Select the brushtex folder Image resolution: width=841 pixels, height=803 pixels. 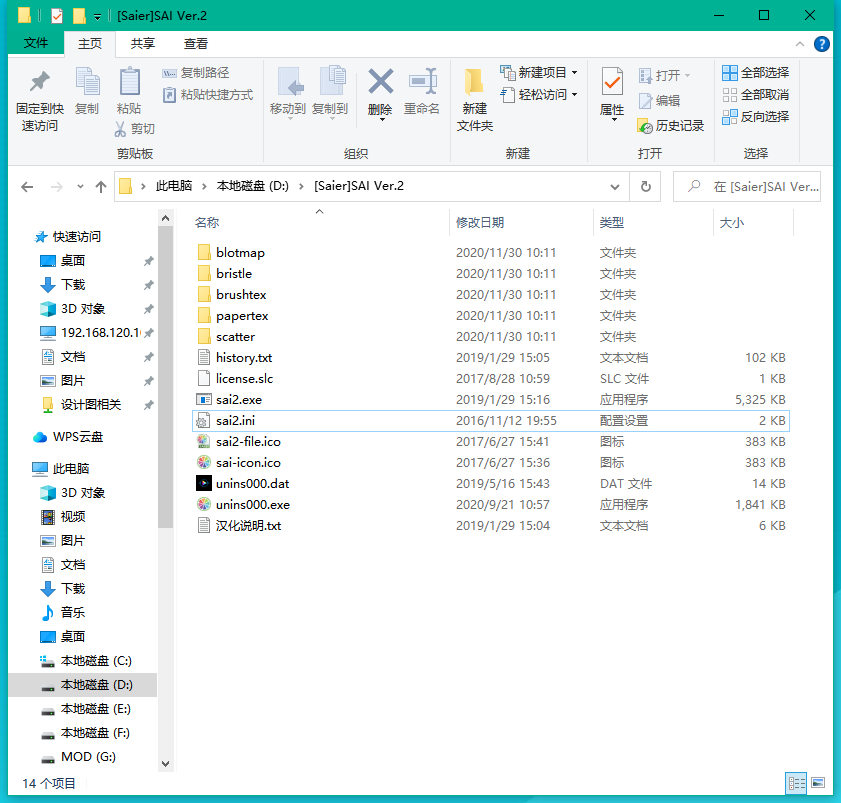pos(241,294)
